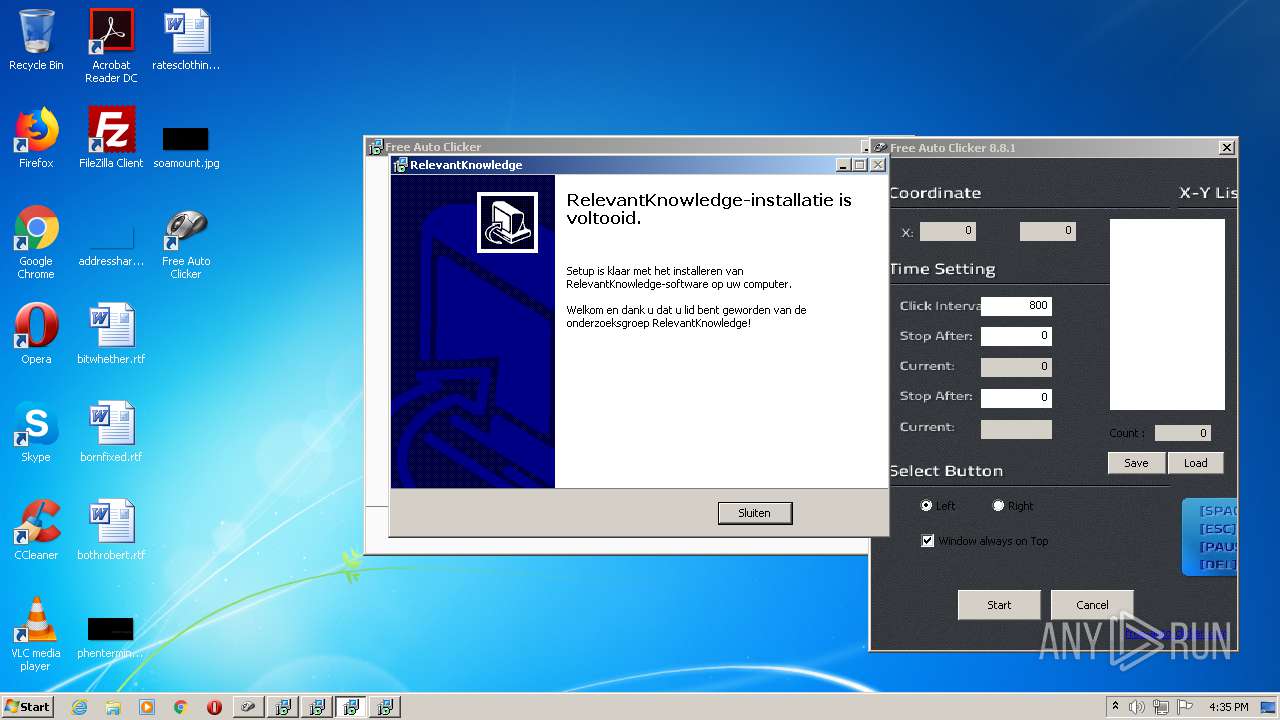This screenshot has width=1280, height=720.
Task: Open the Start menu
Action: point(28,707)
